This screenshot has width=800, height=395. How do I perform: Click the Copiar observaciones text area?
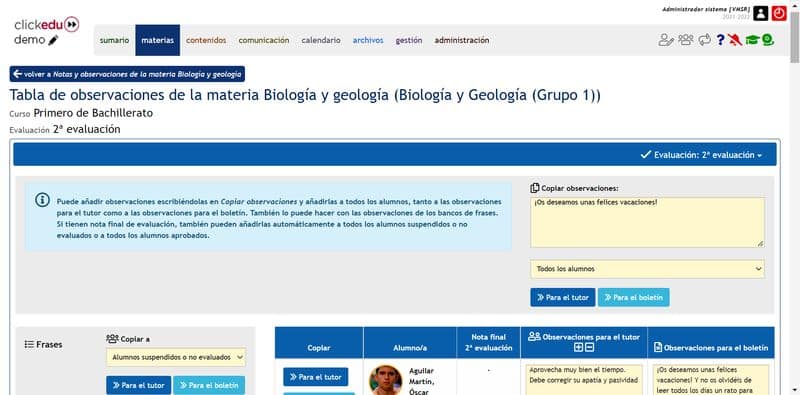point(647,223)
